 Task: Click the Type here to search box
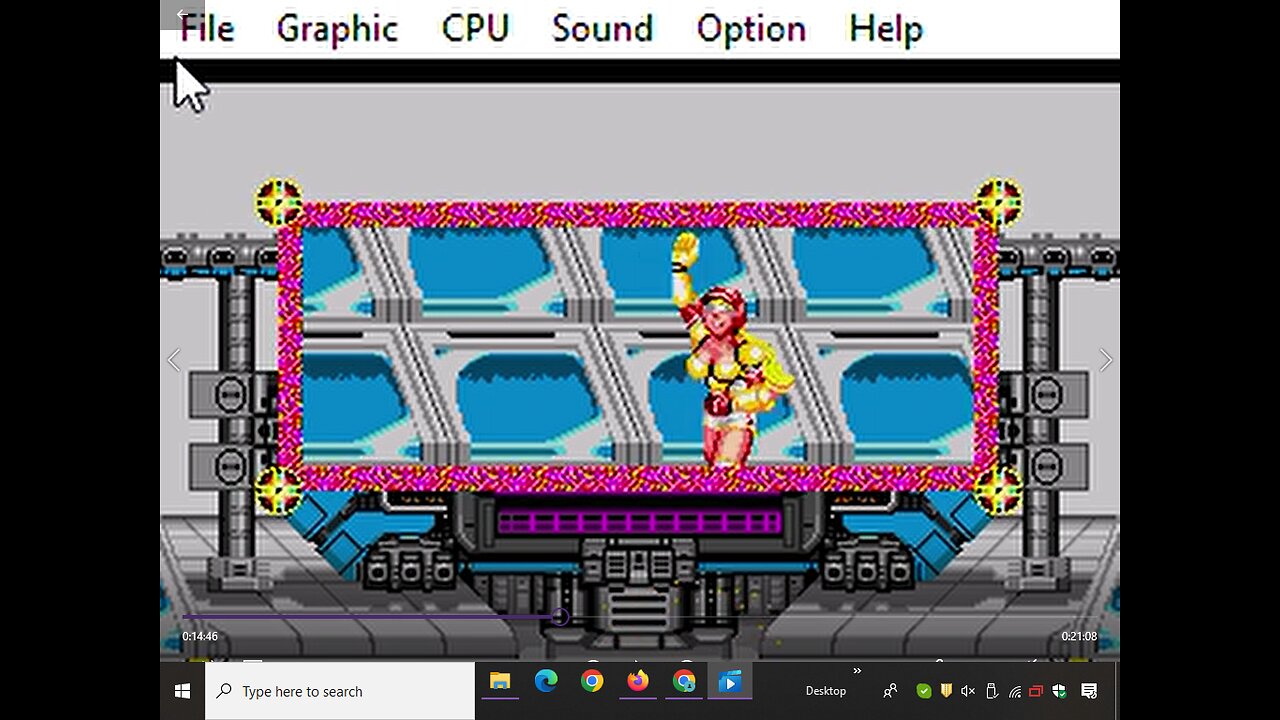[x=340, y=691]
